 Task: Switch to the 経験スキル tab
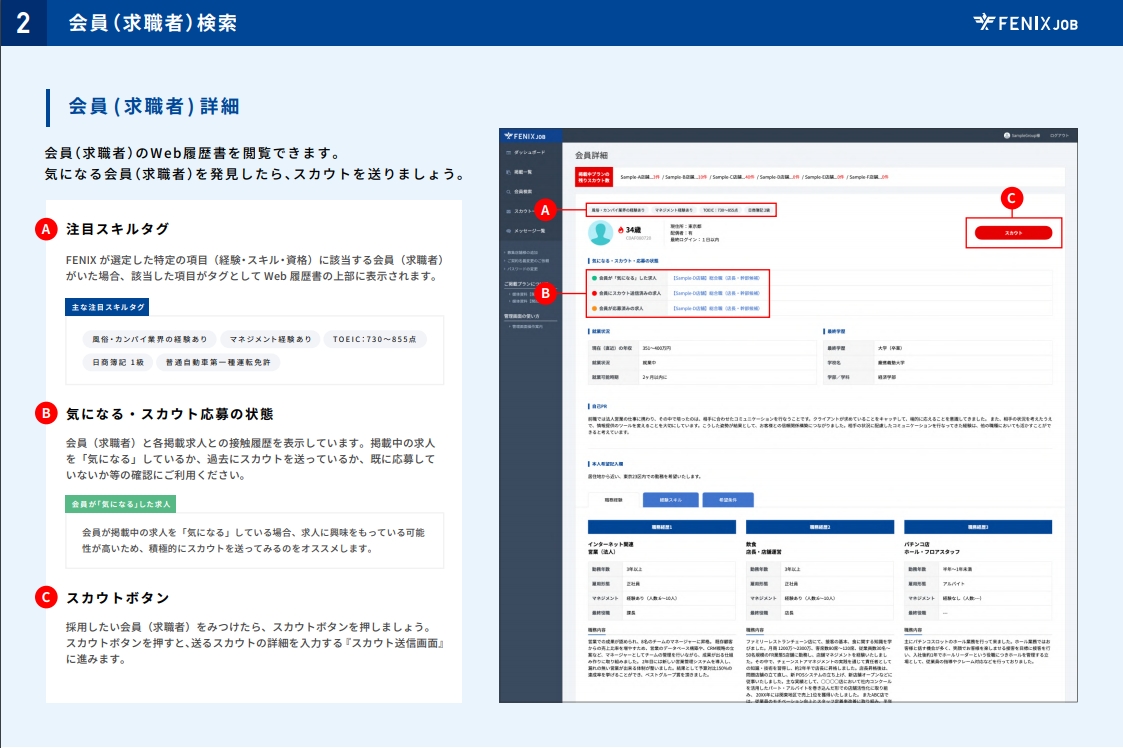[x=670, y=498]
